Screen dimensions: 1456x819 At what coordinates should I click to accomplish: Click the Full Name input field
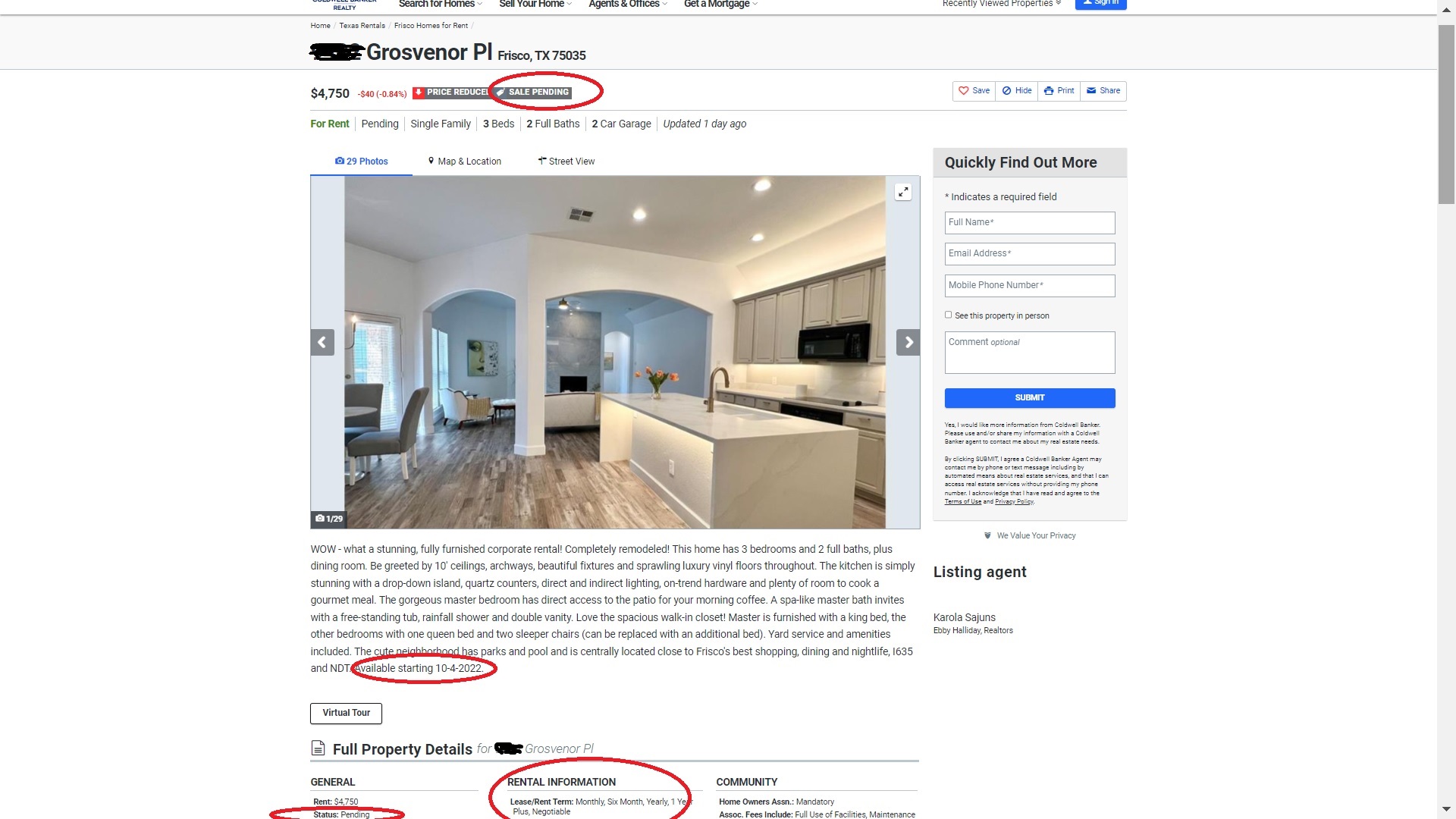(x=1029, y=222)
